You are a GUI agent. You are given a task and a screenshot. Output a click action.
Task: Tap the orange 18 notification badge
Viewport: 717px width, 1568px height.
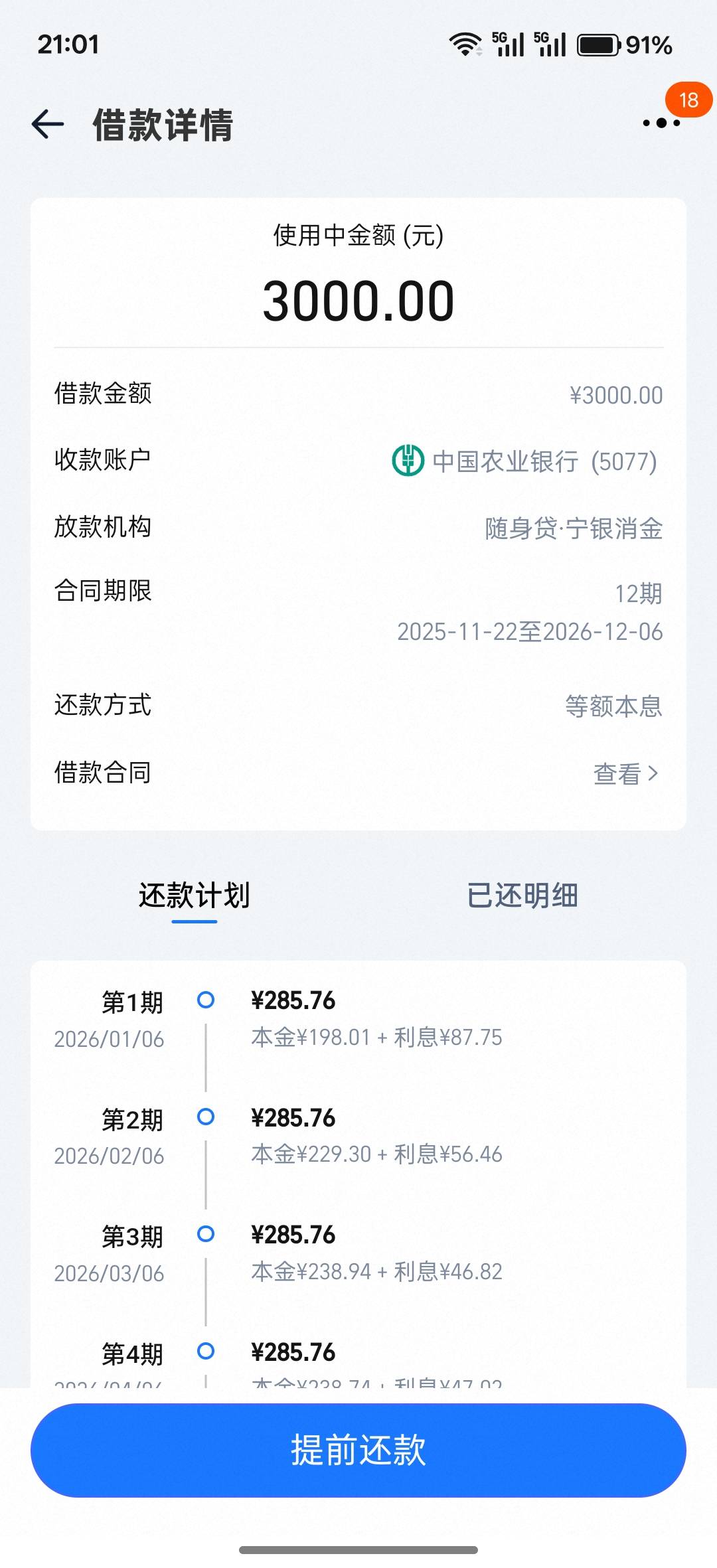pyautogui.click(x=688, y=100)
